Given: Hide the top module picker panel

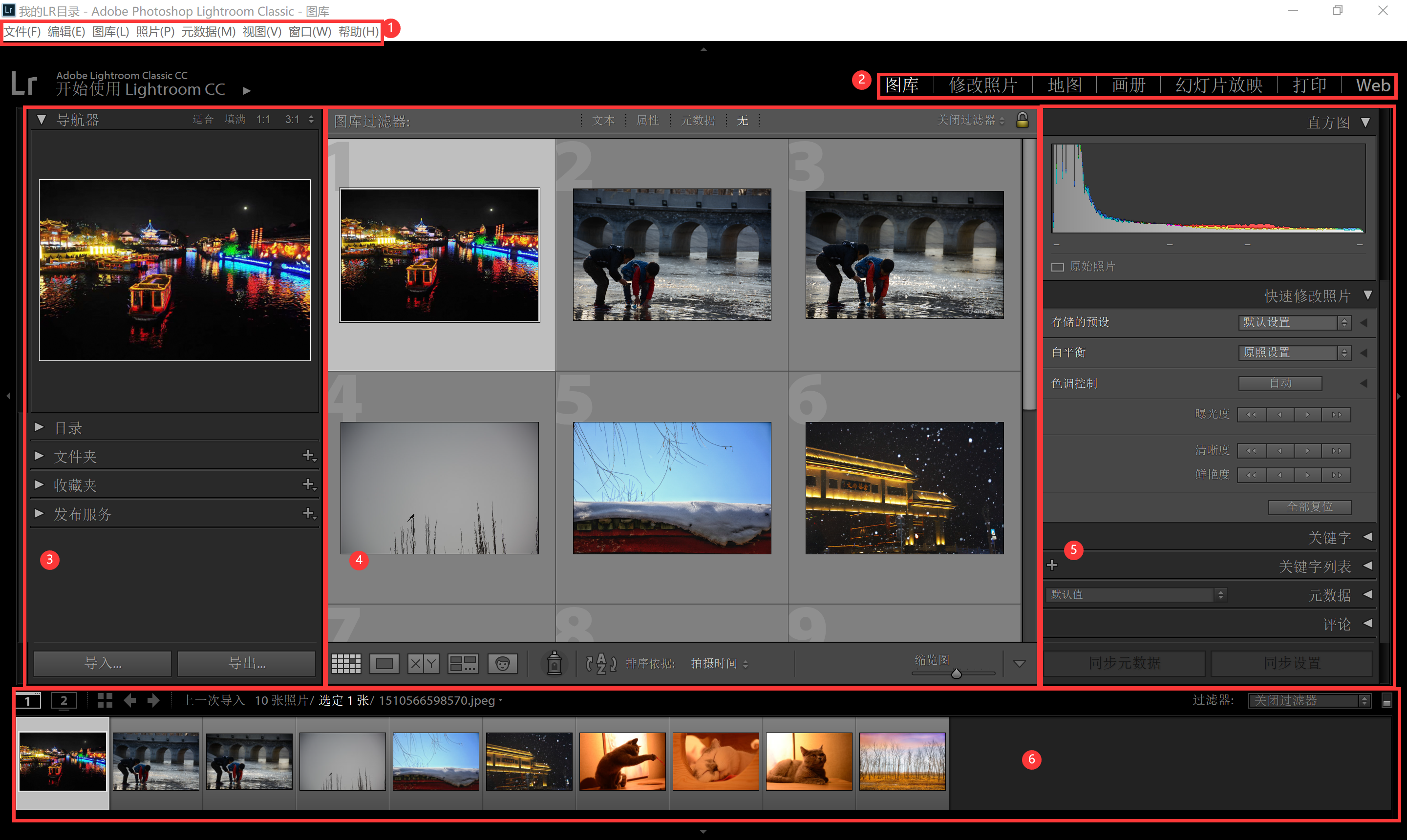Looking at the screenshot, I should click(x=703, y=49).
